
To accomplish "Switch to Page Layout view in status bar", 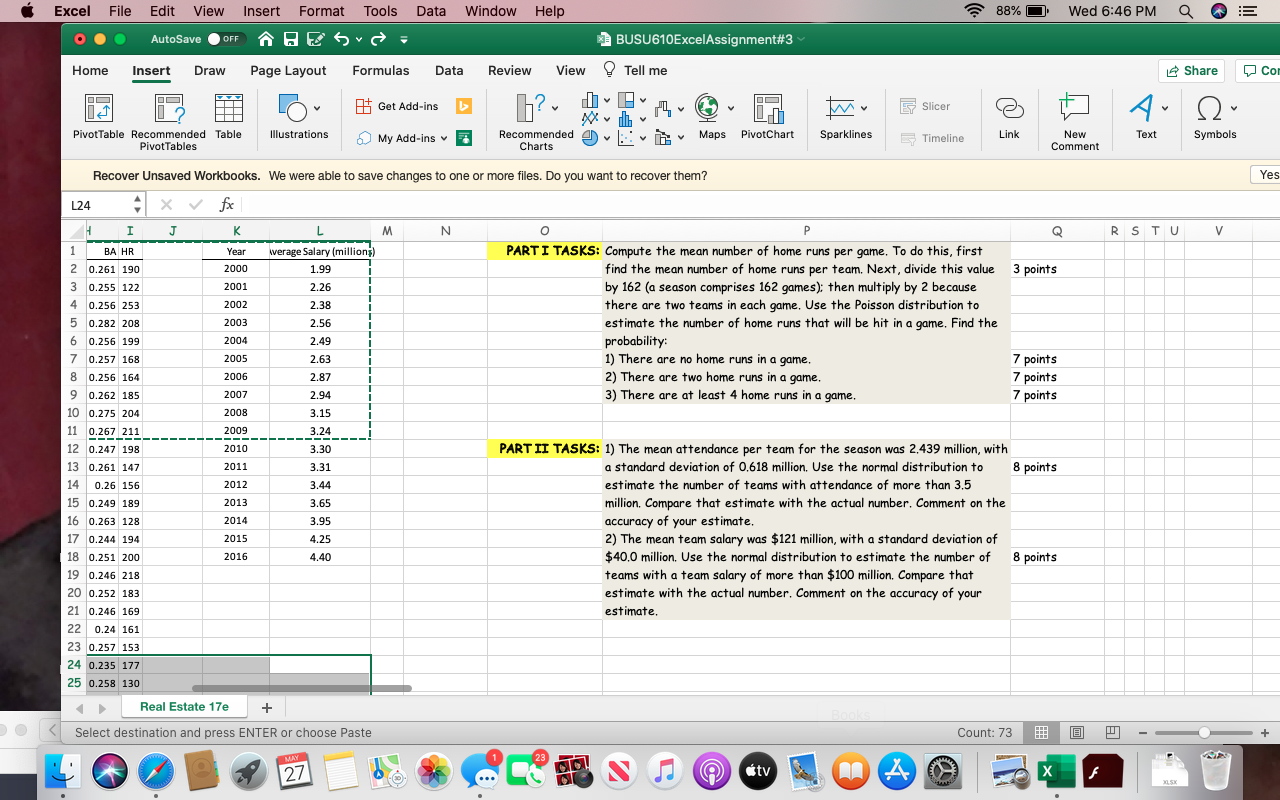I will click(1078, 733).
